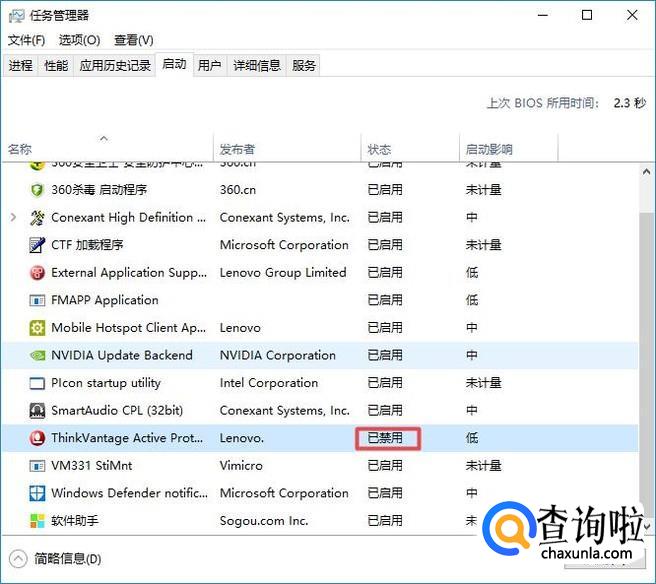
Task: Click the Mobile Hotspot Client gear icon
Action: [37, 328]
